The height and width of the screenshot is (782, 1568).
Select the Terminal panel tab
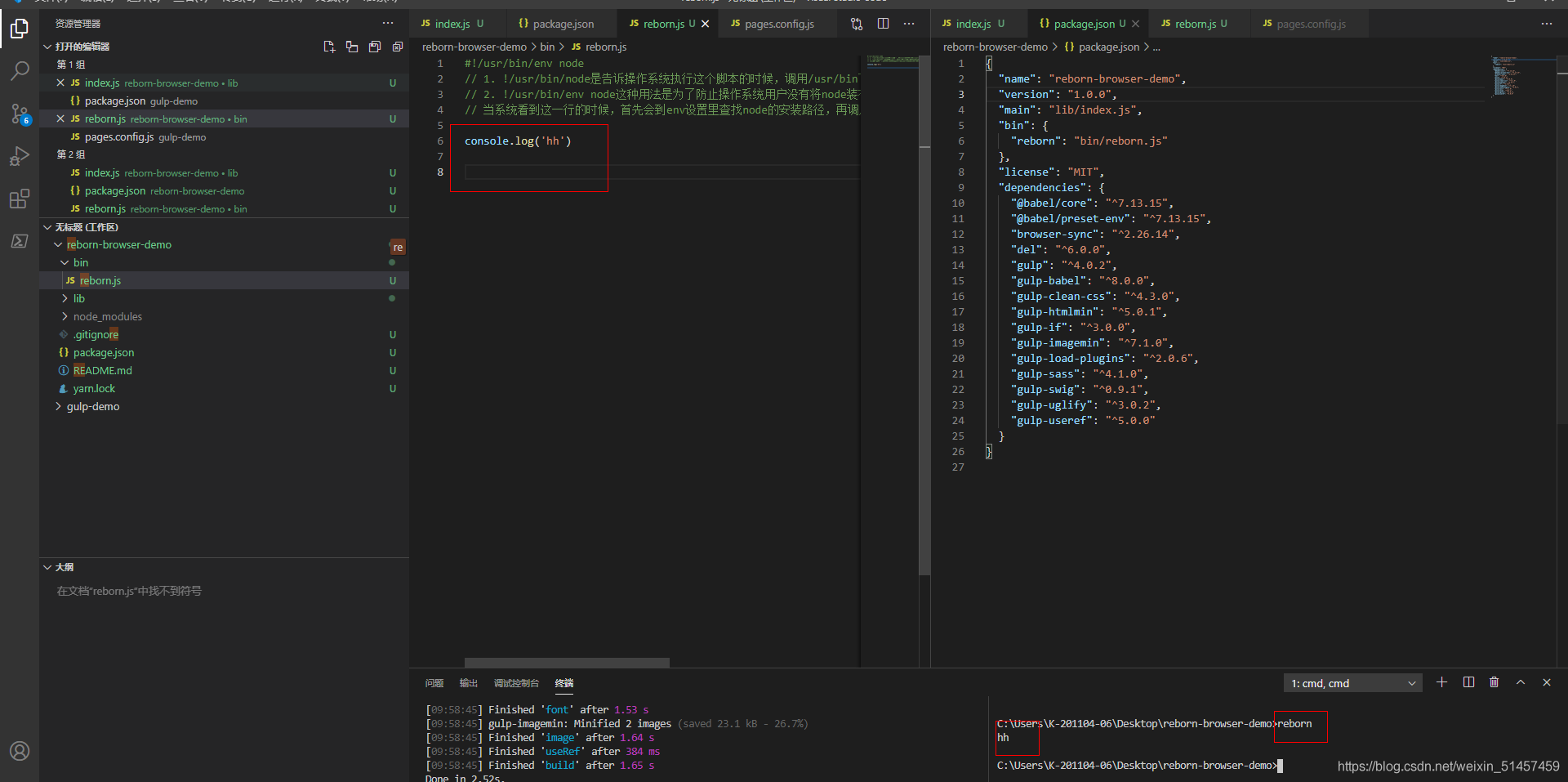point(564,683)
